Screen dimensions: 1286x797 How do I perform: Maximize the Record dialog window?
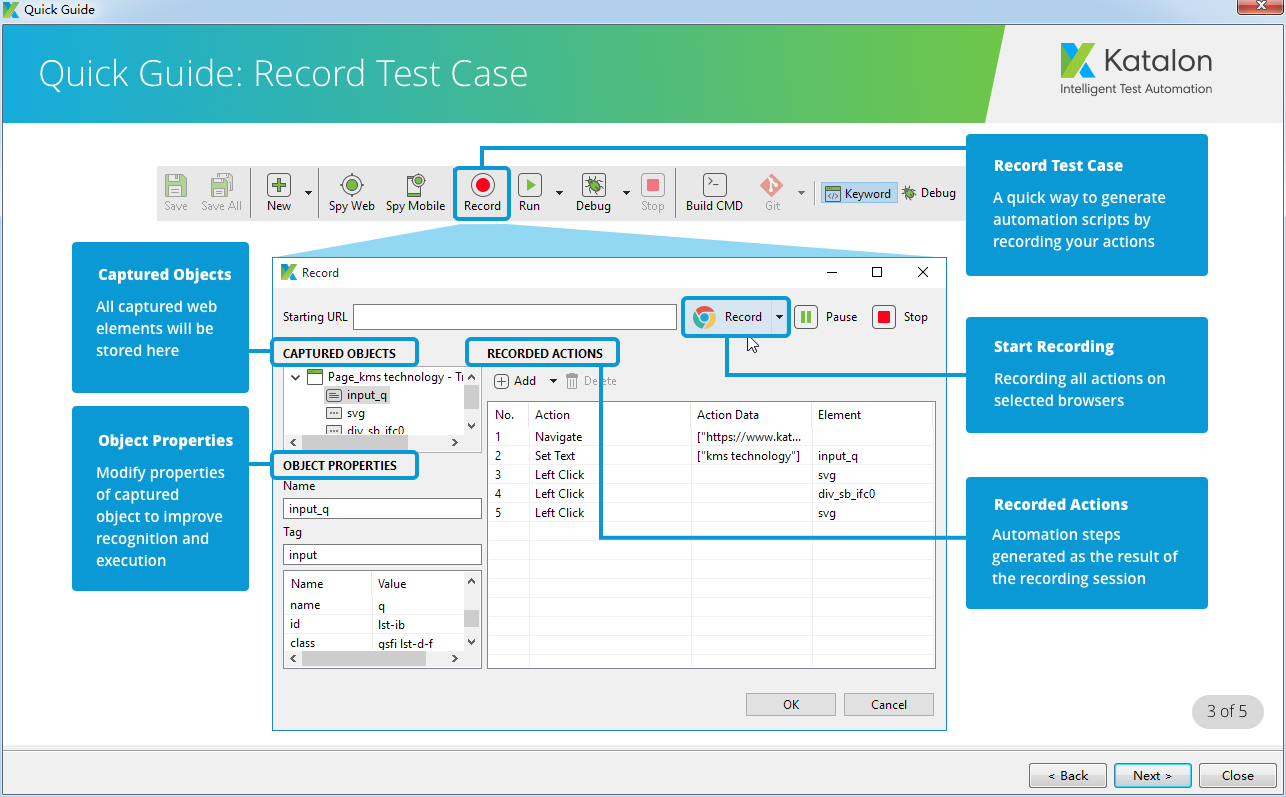[877, 272]
